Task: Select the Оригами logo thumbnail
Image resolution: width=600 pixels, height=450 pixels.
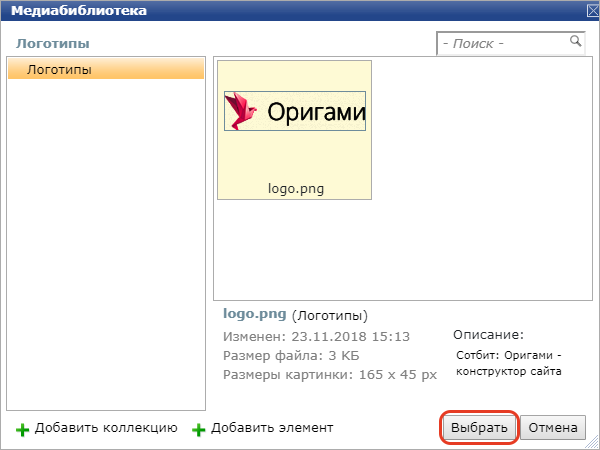Action: point(295,111)
